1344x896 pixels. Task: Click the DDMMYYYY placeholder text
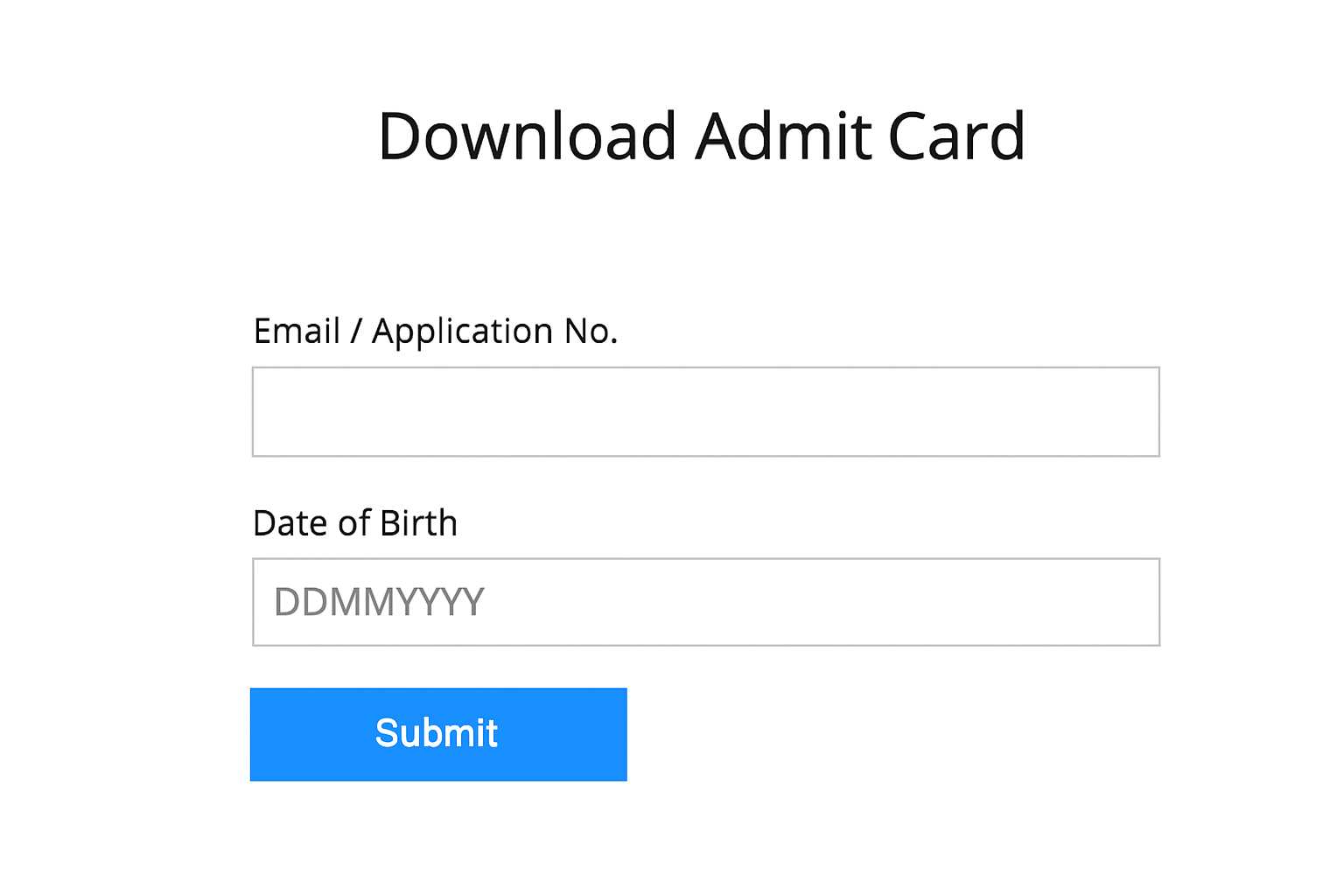point(379,602)
